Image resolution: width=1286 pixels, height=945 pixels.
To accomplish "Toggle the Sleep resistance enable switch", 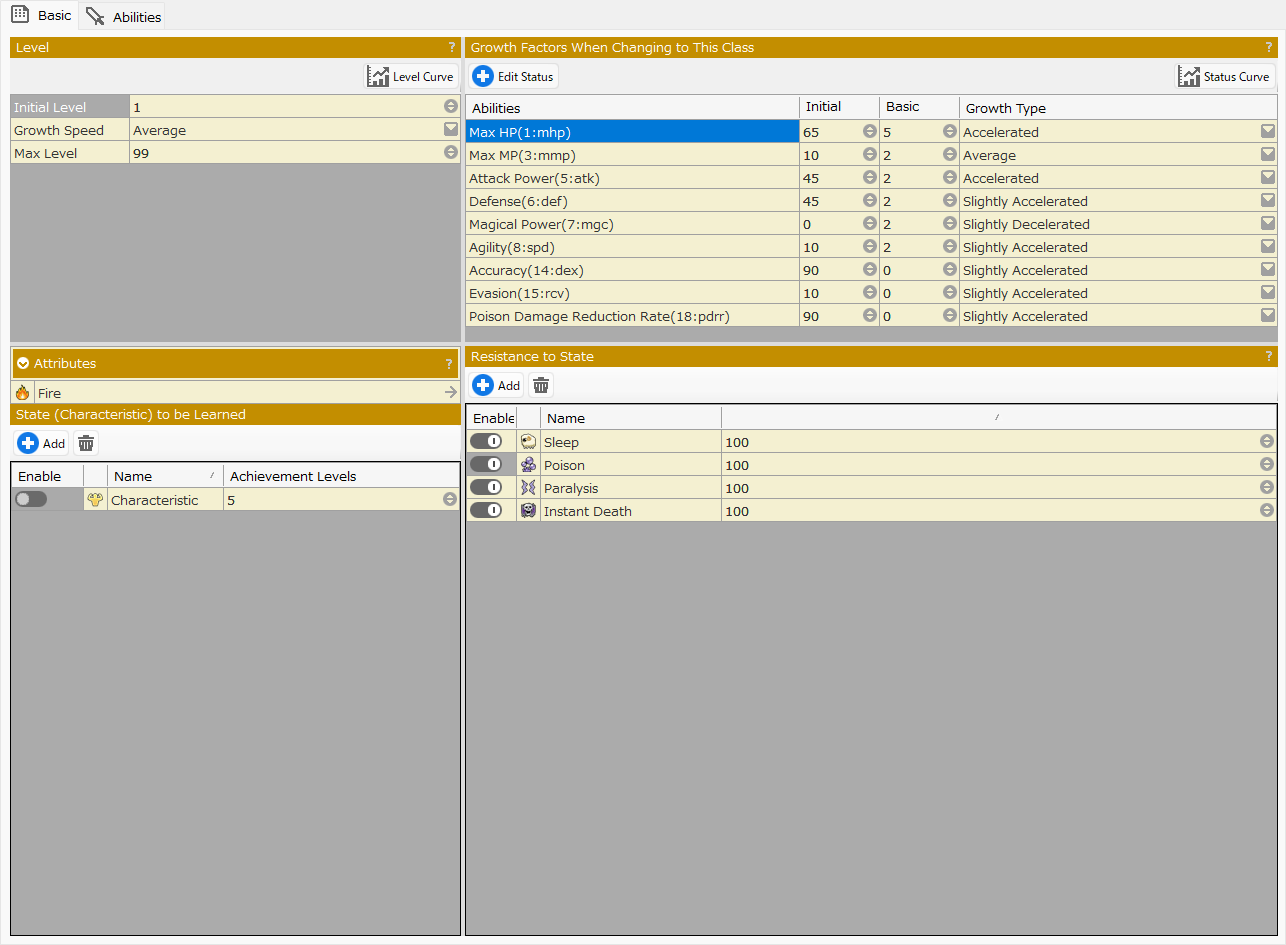I will (486, 442).
